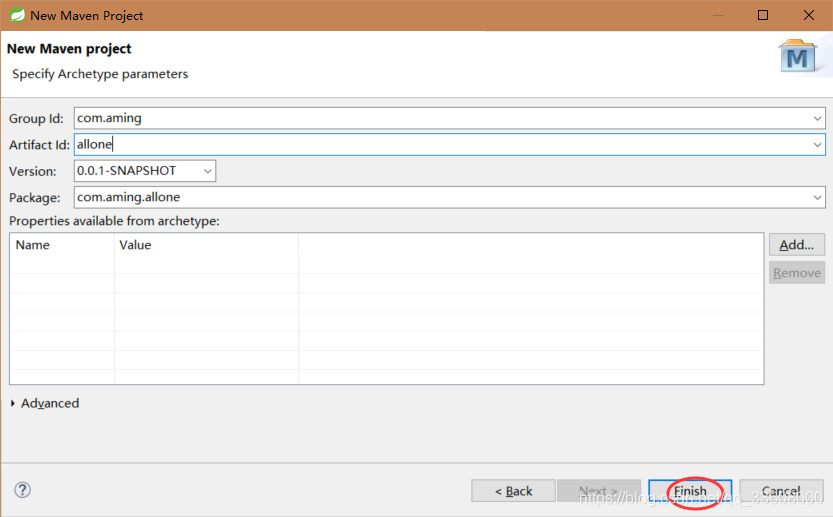The image size is (833, 517).
Task: Click the Add... button
Action: [796, 245]
